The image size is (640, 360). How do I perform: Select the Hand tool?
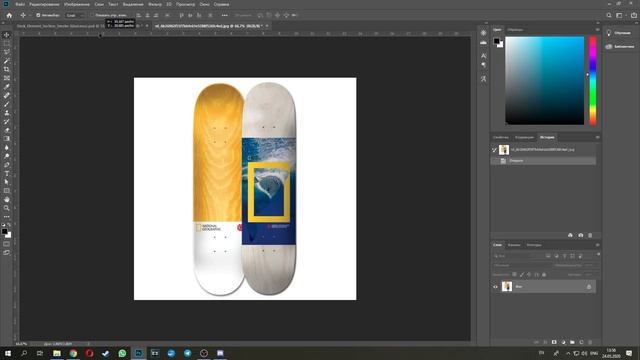(7, 200)
